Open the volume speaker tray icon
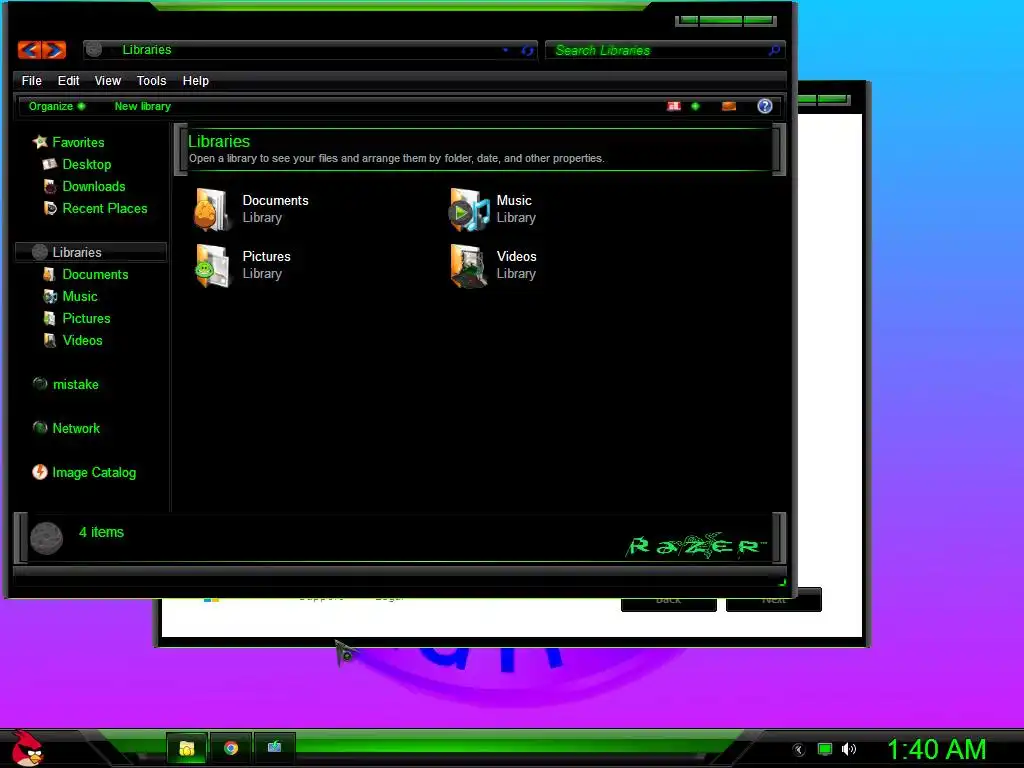 [x=849, y=750]
